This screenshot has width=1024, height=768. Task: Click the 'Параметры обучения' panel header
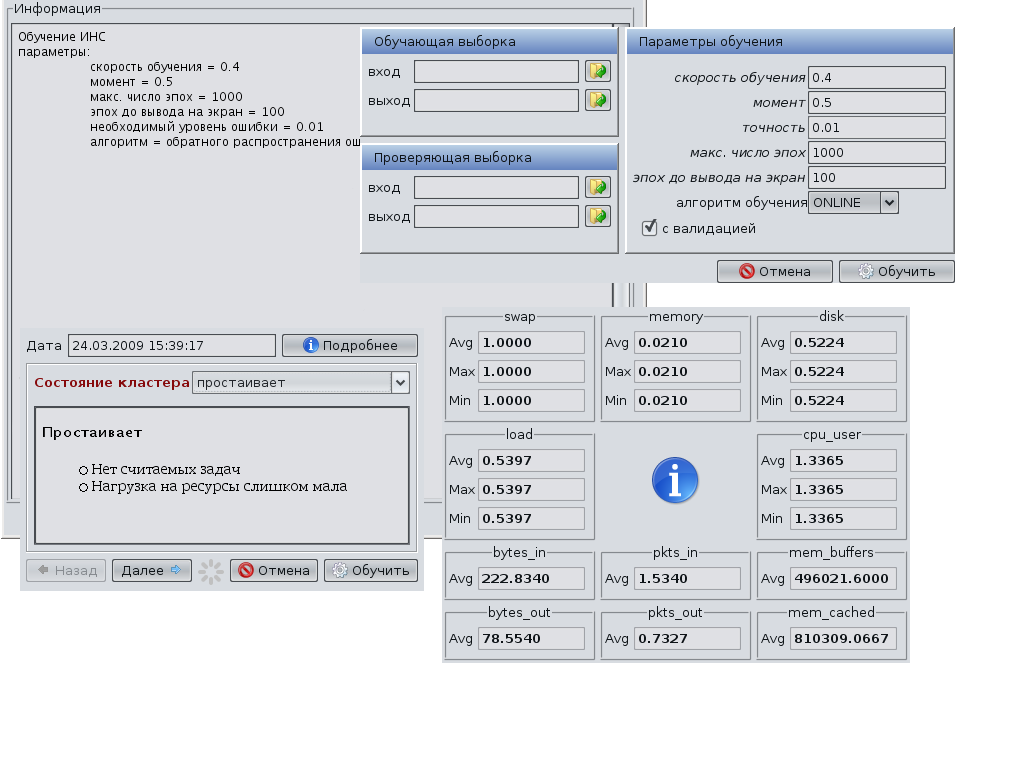pyautogui.click(x=790, y=42)
